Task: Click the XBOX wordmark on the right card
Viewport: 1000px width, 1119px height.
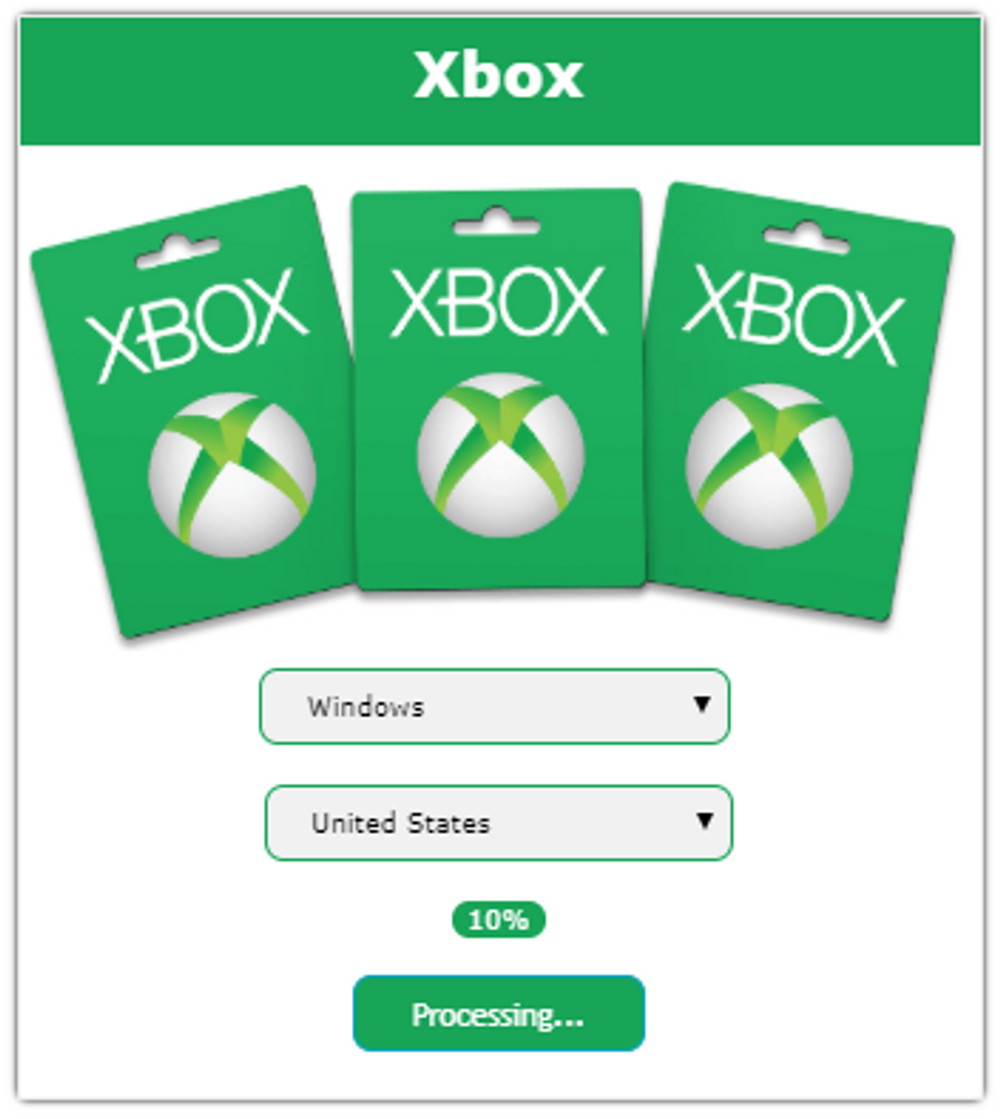Action: click(793, 315)
